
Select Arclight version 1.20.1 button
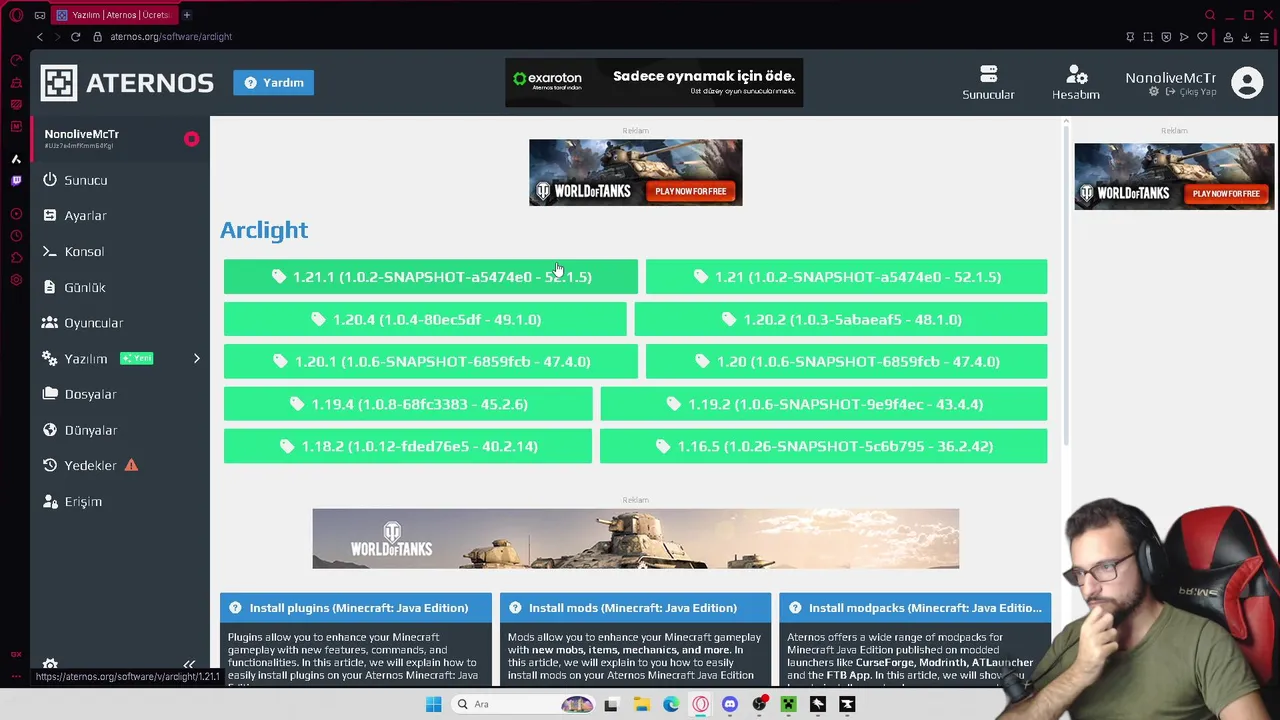coord(430,361)
